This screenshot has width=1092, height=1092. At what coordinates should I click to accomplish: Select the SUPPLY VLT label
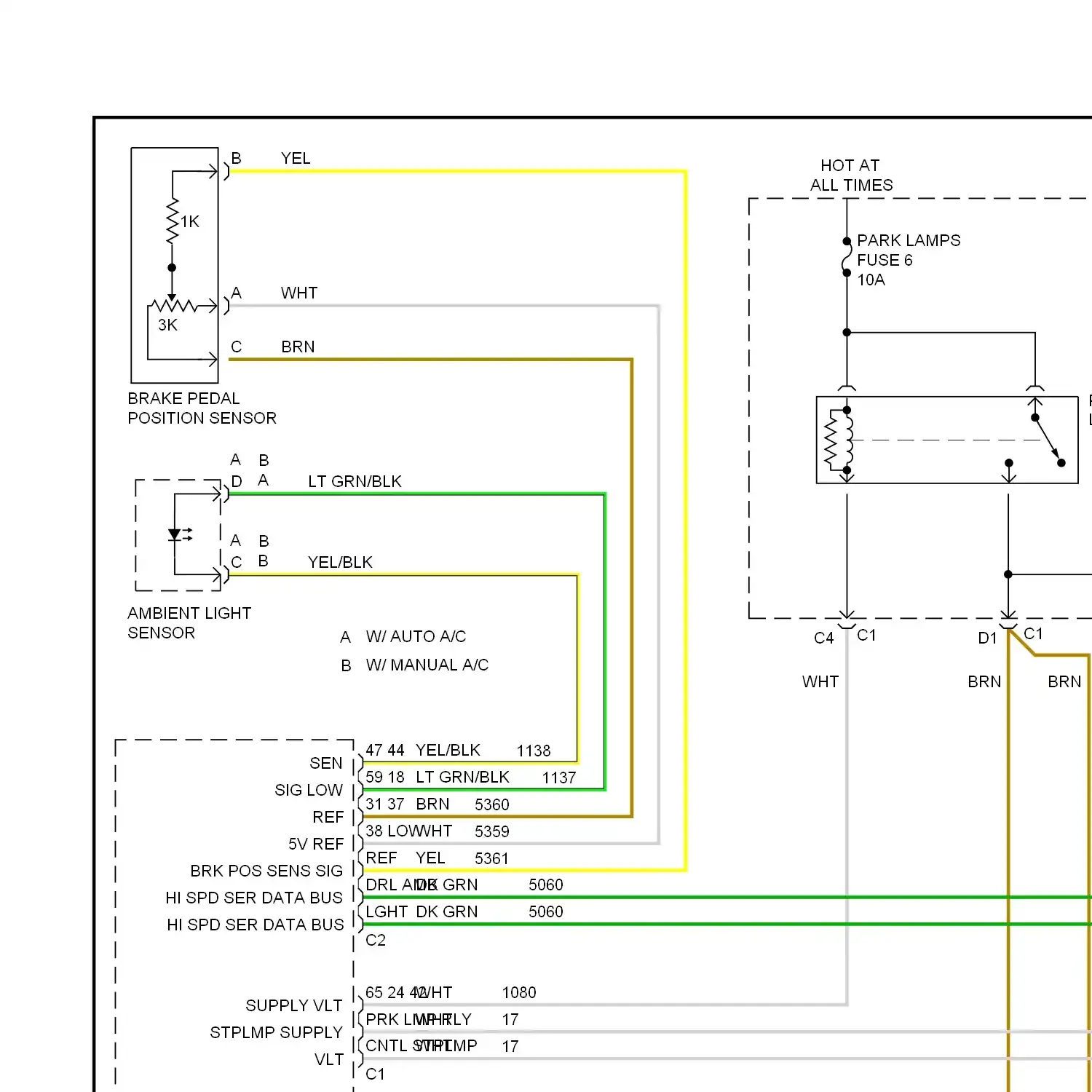coord(294,1005)
